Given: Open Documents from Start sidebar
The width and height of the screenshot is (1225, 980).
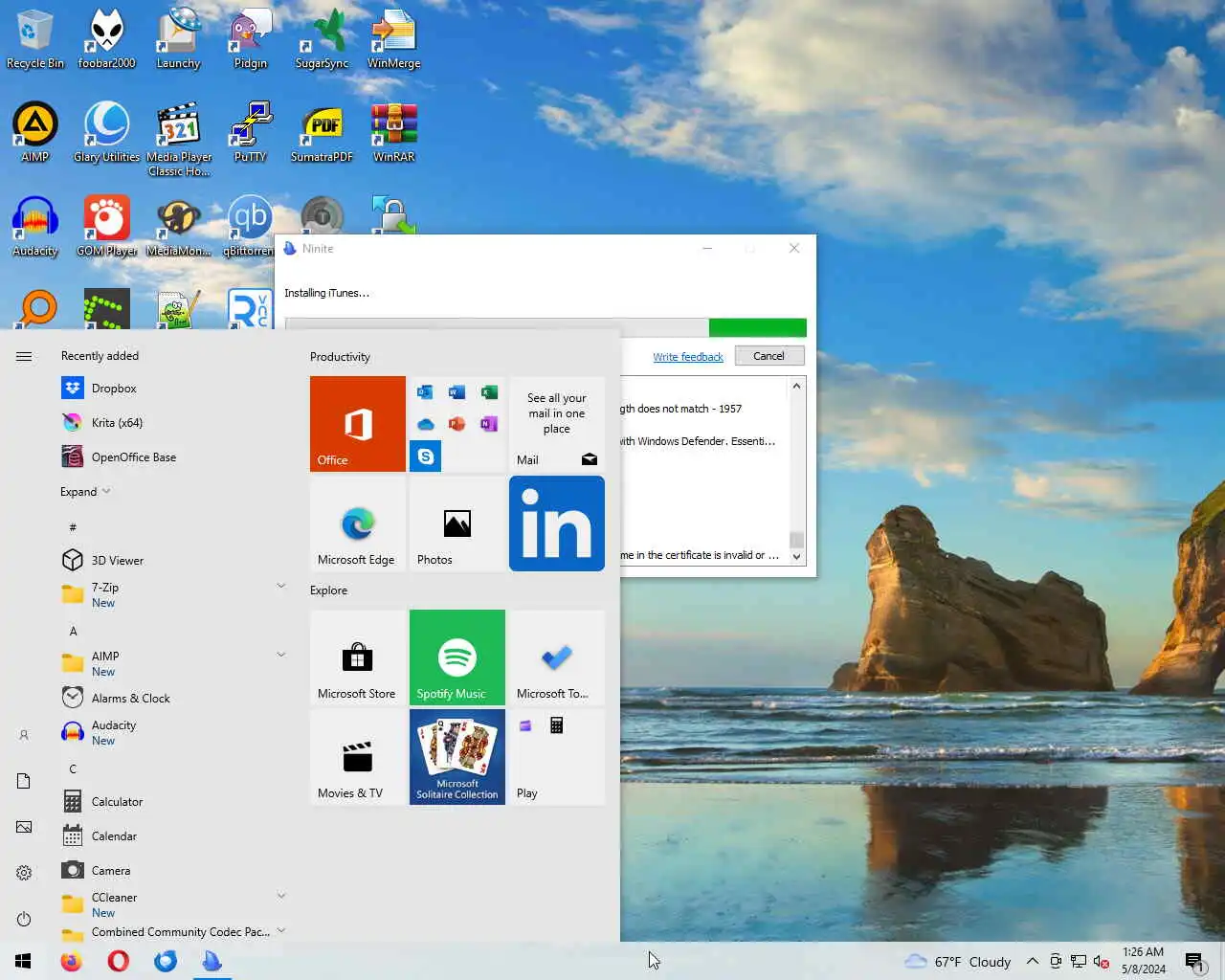Looking at the screenshot, I should tap(24, 781).
